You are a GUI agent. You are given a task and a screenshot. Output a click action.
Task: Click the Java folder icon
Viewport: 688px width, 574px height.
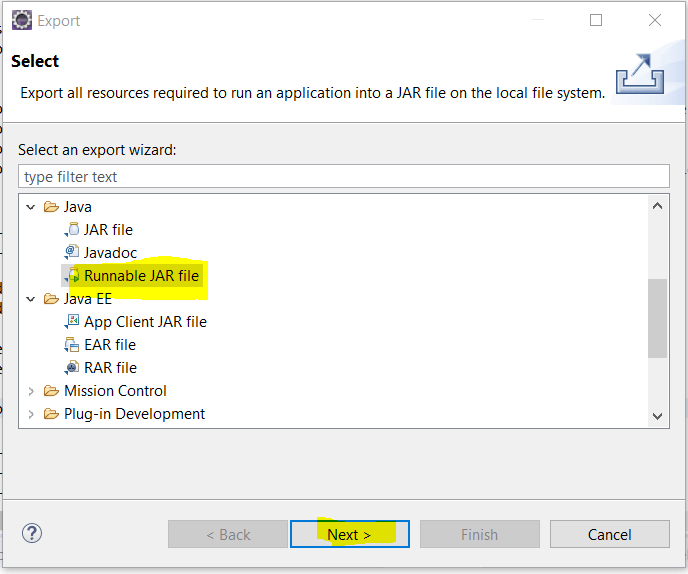(x=51, y=207)
